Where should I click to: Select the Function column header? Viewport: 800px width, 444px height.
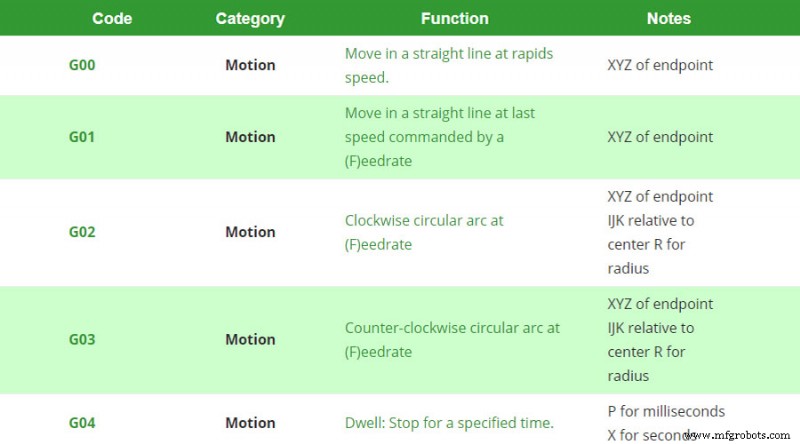click(455, 18)
